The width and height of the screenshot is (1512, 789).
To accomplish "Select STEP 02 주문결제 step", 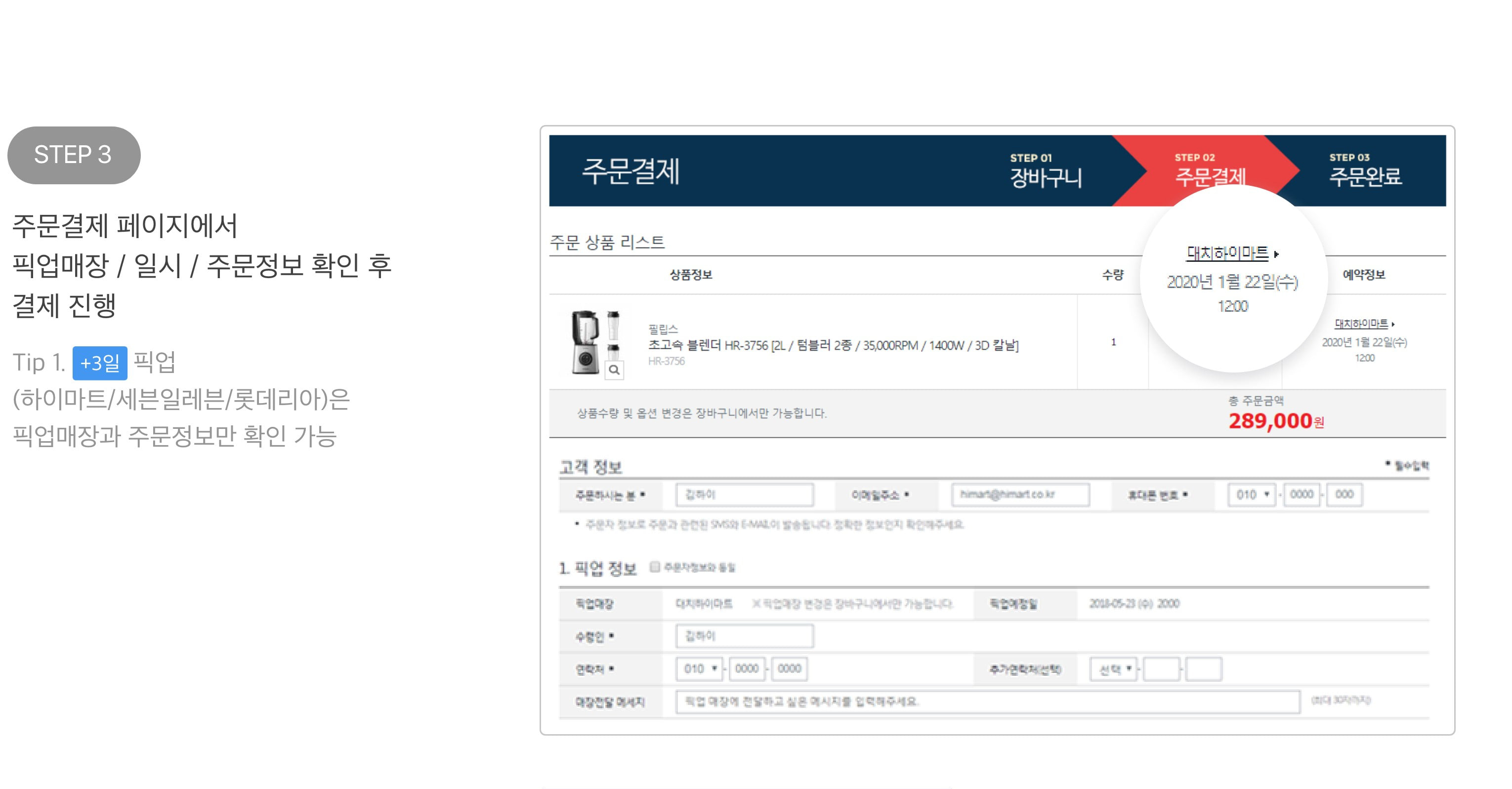I will (x=1210, y=170).
